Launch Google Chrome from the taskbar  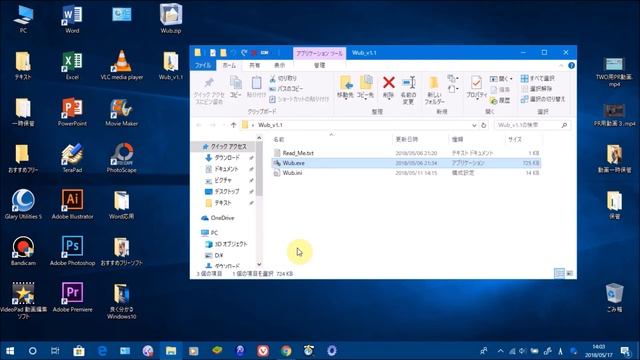(x=286, y=351)
